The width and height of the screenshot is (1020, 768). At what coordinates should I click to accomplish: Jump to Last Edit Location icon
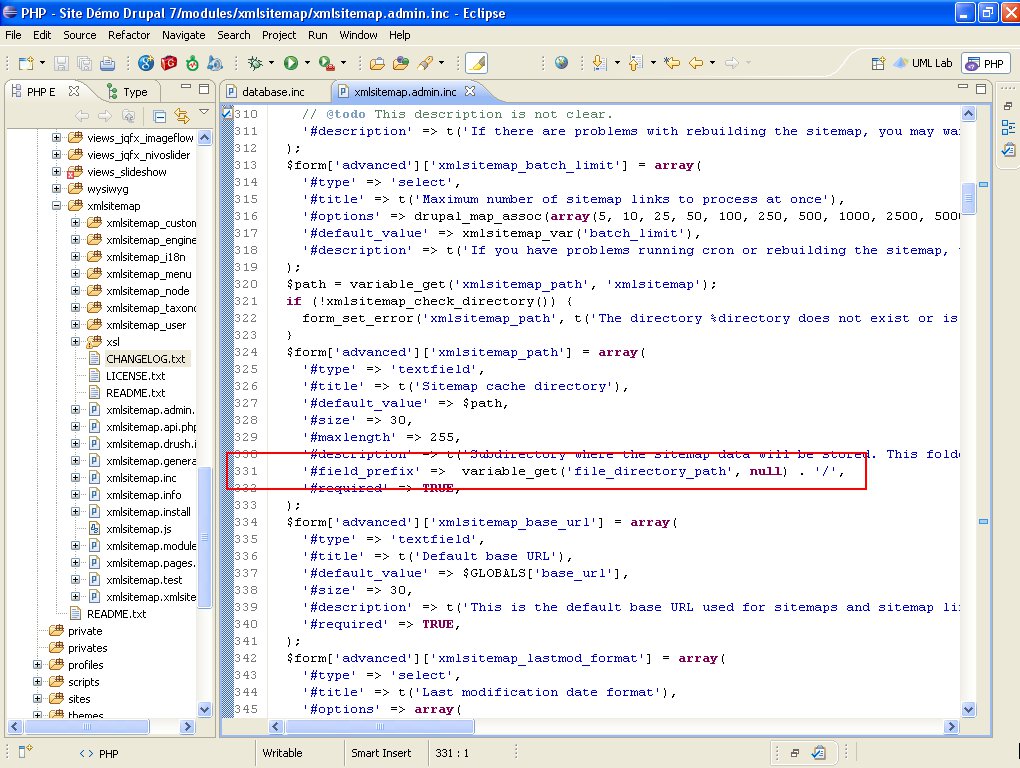click(672, 63)
